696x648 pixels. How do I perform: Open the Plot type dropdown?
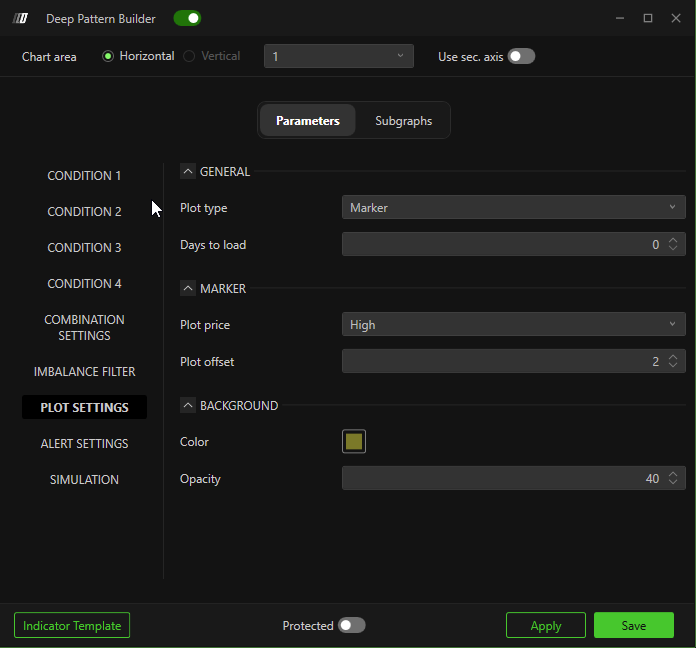513,208
